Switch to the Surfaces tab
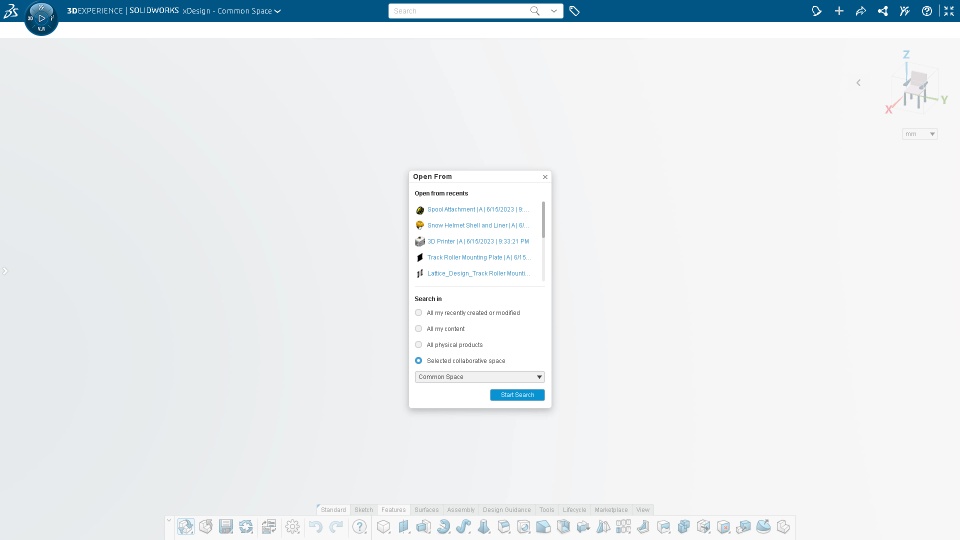 [x=427, y=509]
